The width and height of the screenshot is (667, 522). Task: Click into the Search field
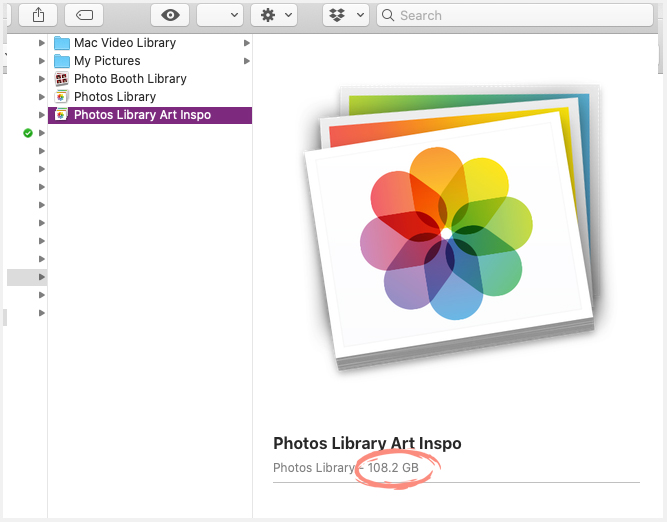click(515, 15)
